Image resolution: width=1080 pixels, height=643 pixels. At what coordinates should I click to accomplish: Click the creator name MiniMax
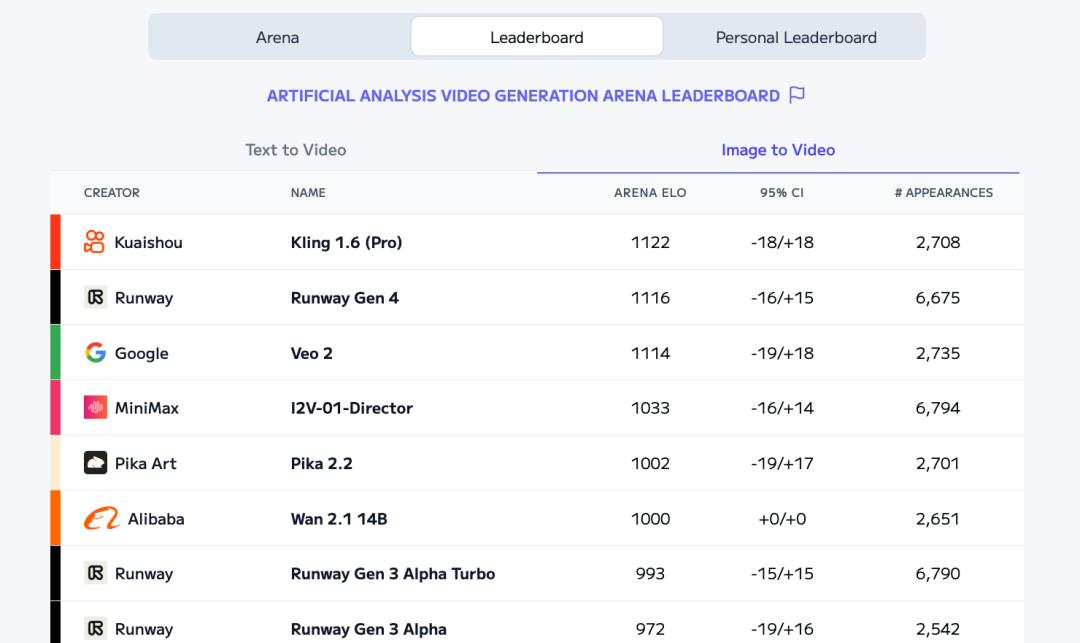click(147, 408)
